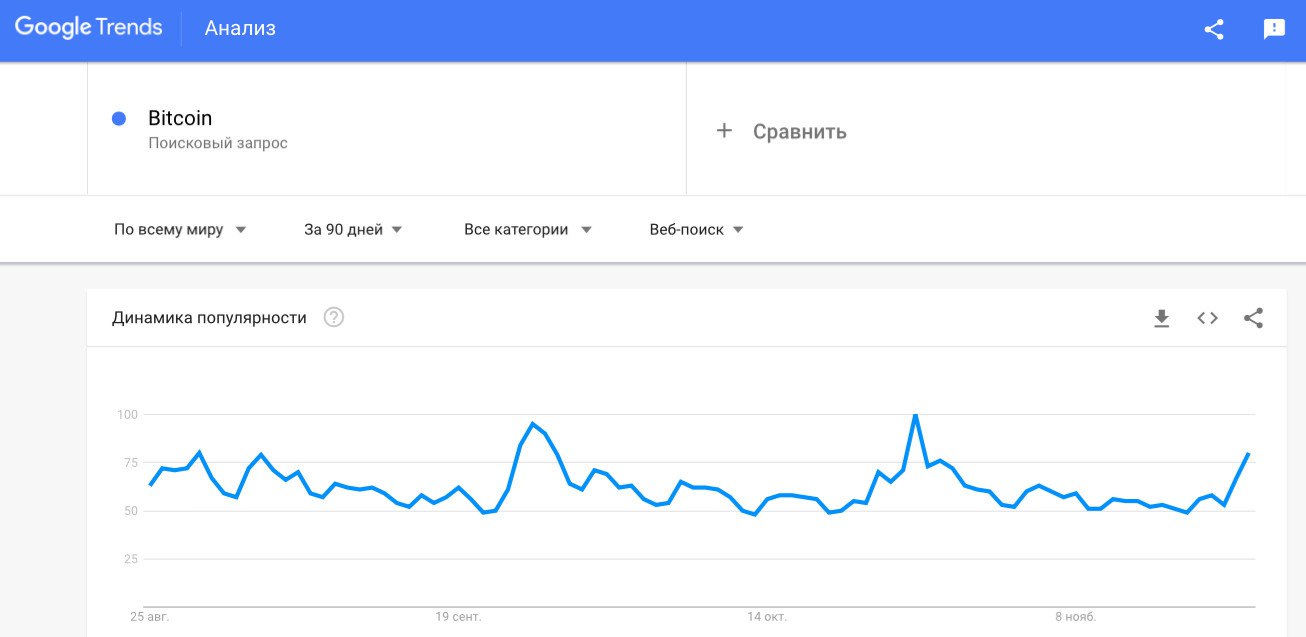Click the 19 сент. date label on the axis
The height and width of the screenshot is (637, 1306).
tap(458, 616)
